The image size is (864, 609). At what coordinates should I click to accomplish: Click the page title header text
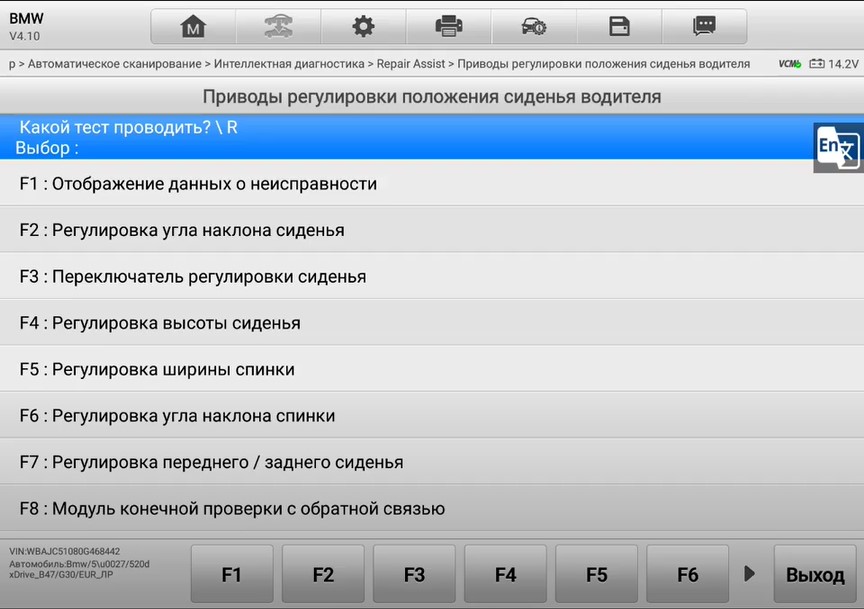tap(431, 96)
